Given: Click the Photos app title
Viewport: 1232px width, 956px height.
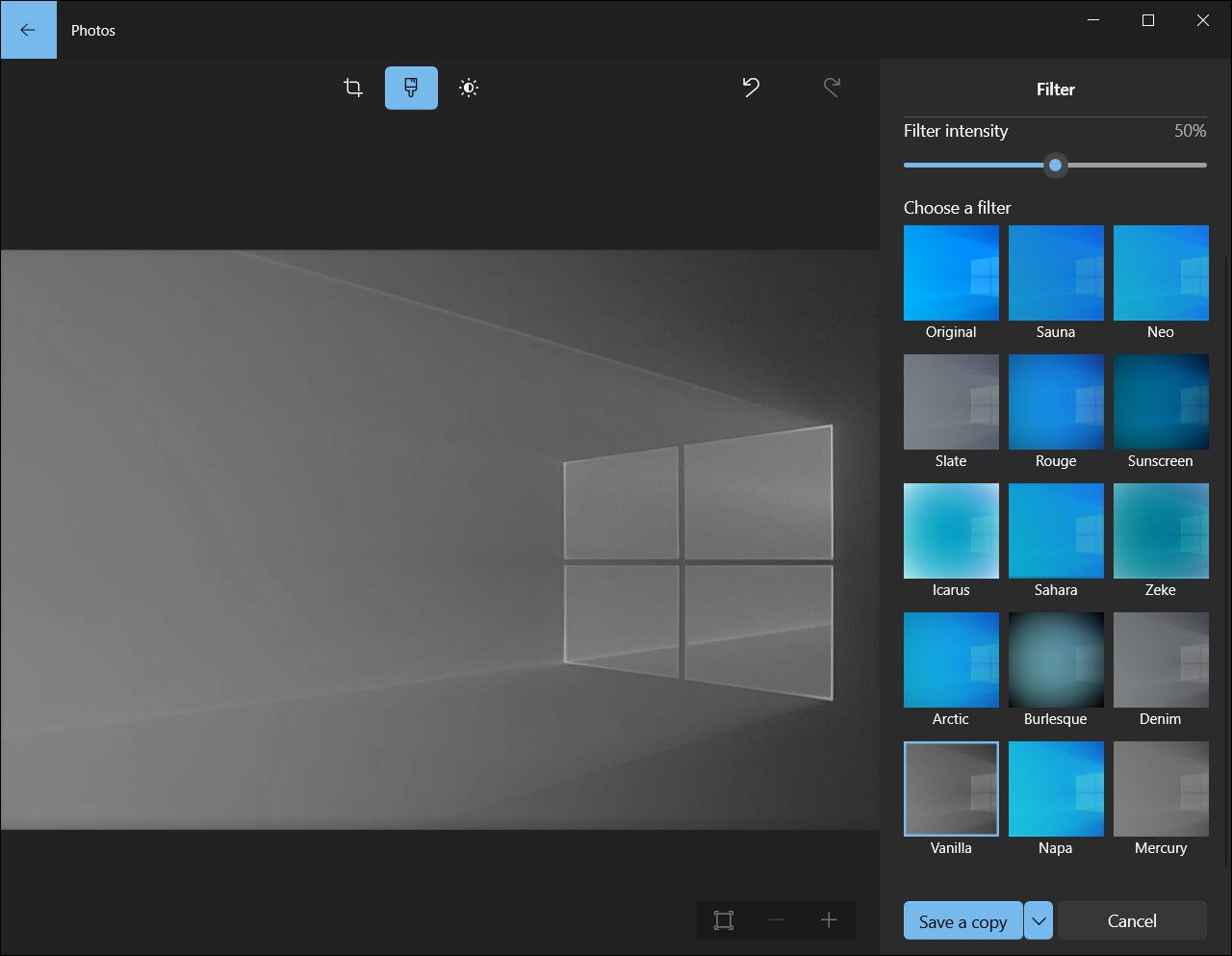Looking at the screenshot, I should pyautogui.click(x=93, y=31).
